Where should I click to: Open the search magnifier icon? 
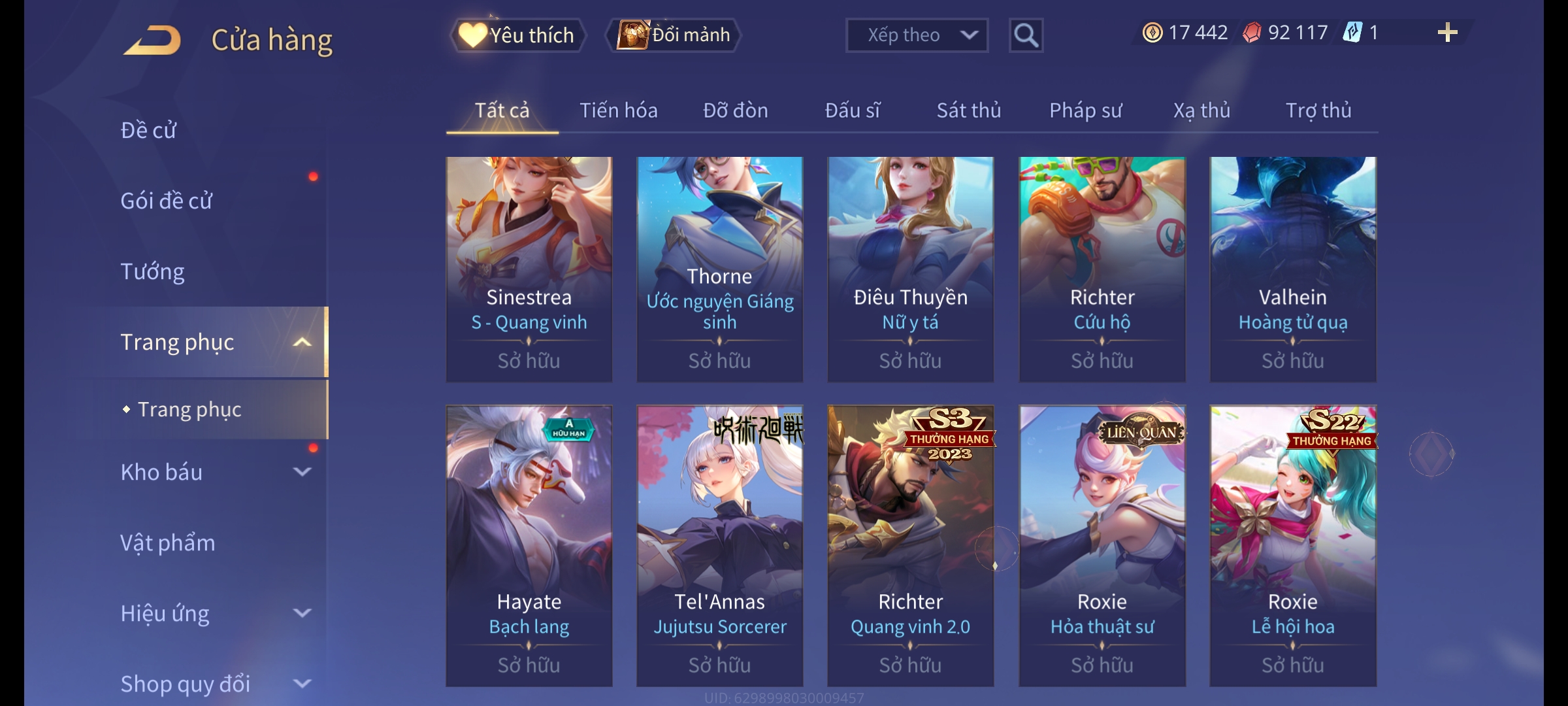(1026, 35)
